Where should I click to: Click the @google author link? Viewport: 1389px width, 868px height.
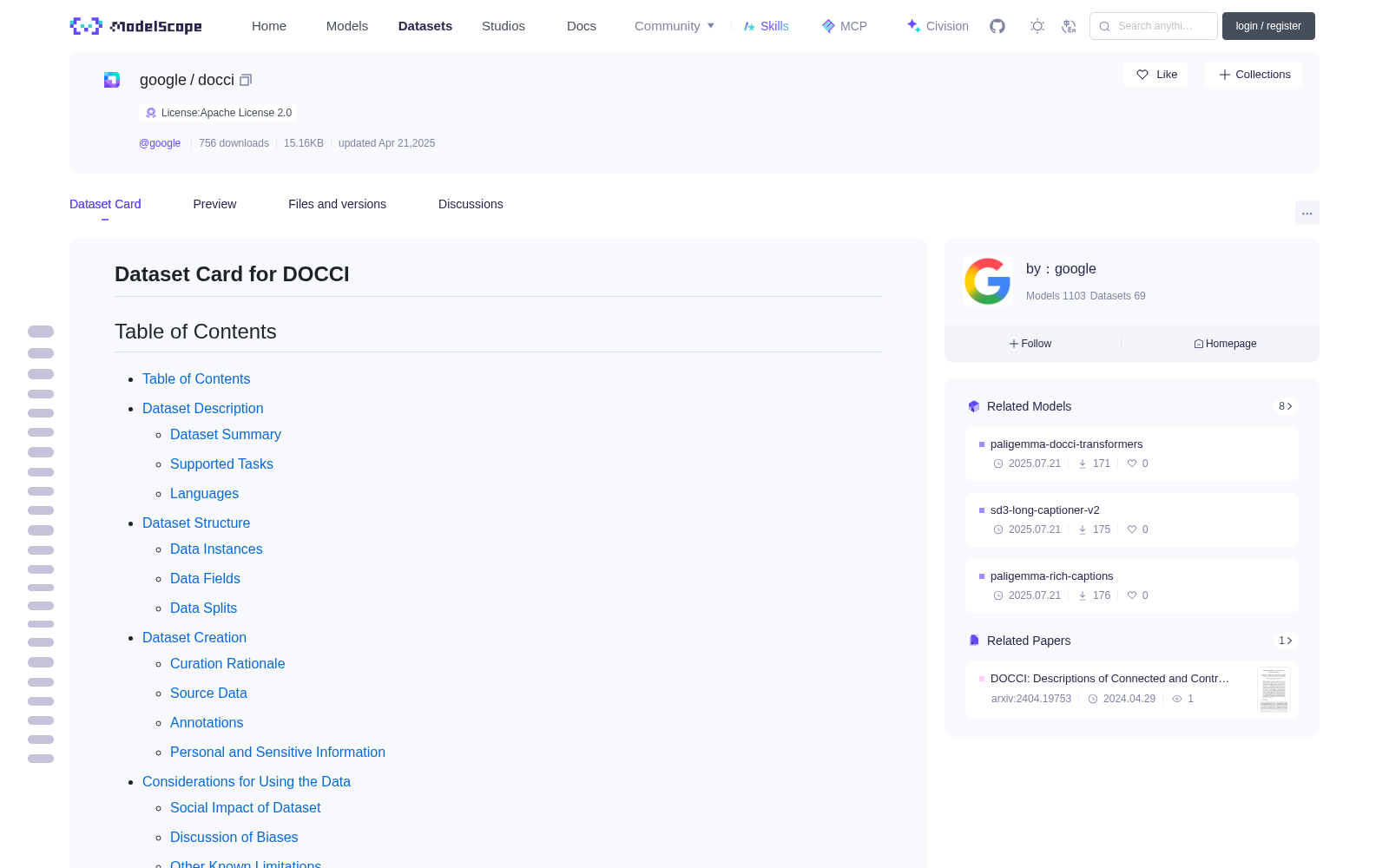tap(160, 143)
